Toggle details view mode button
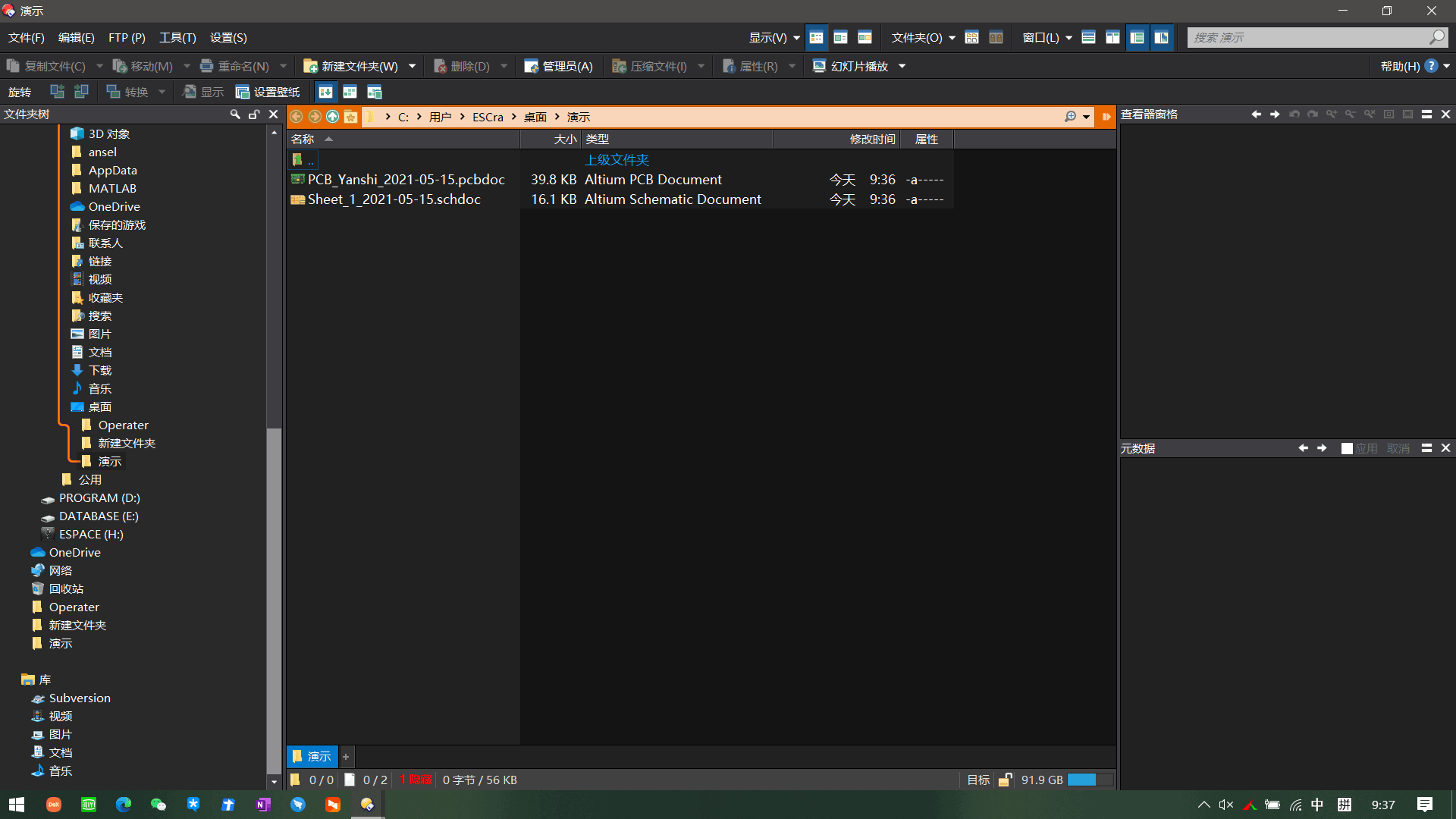The width and height of the screenshot is (1456, 819). 817,38
